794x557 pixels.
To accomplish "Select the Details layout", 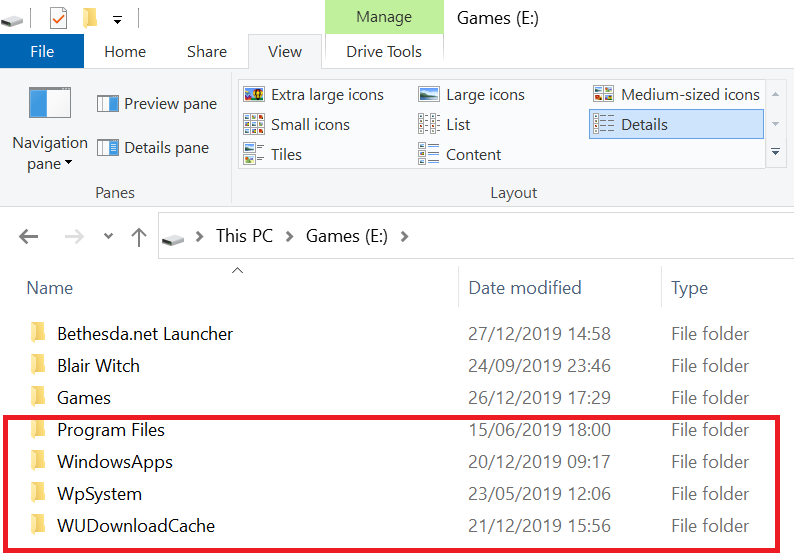I will tap(677, 125).
